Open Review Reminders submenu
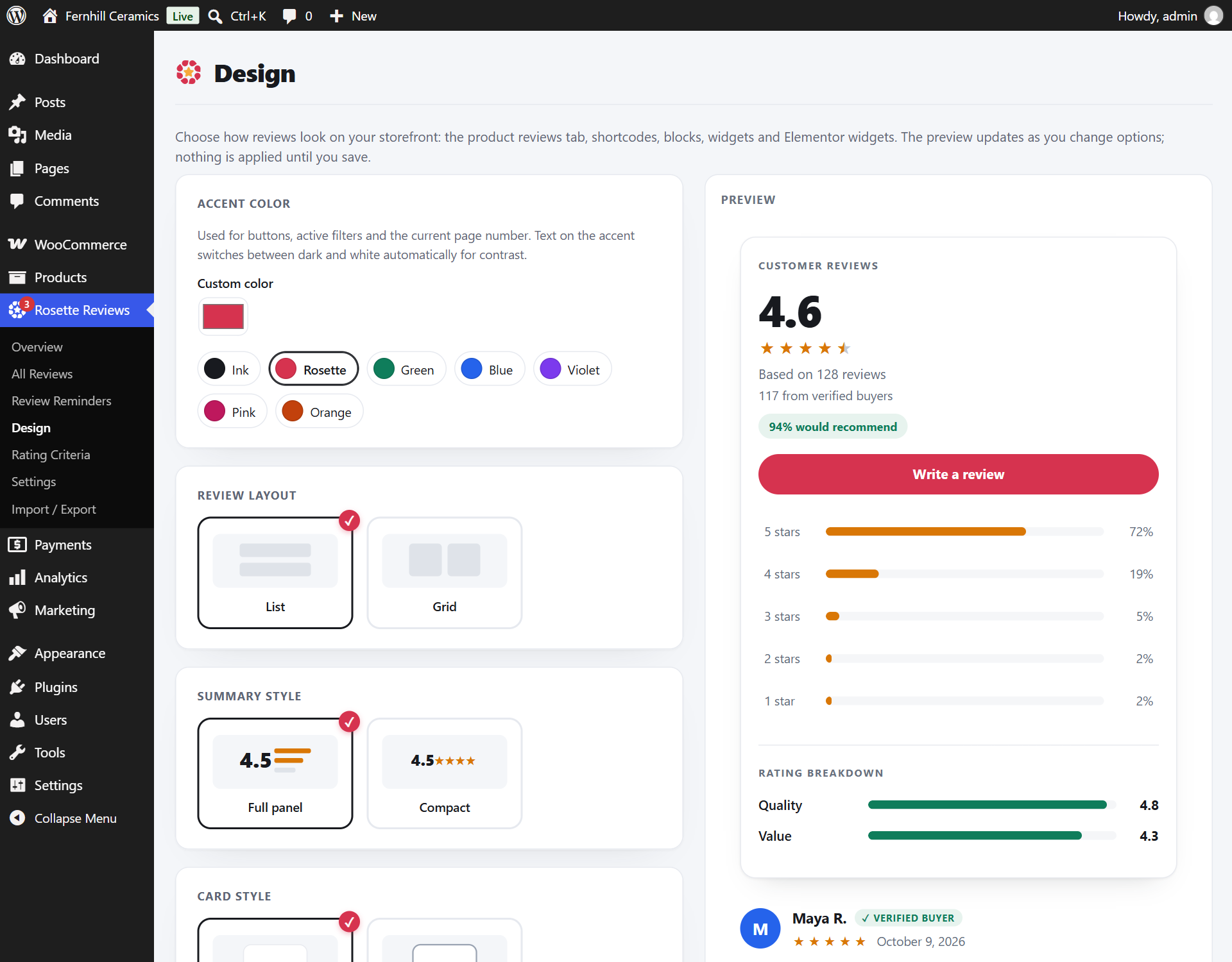Viewport: 1232px width, 962px height. click(62, 401)
